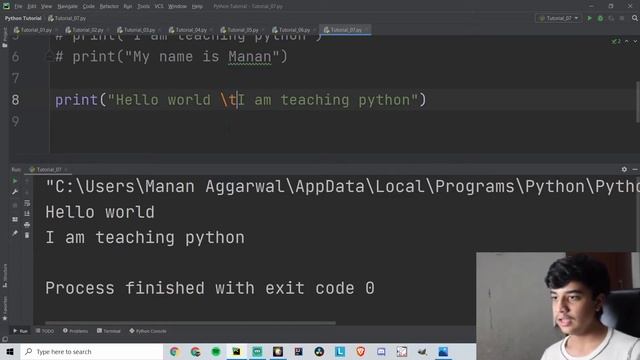640x360 pixels.
Task: Open the File menu
Action: tap(18, 7)
